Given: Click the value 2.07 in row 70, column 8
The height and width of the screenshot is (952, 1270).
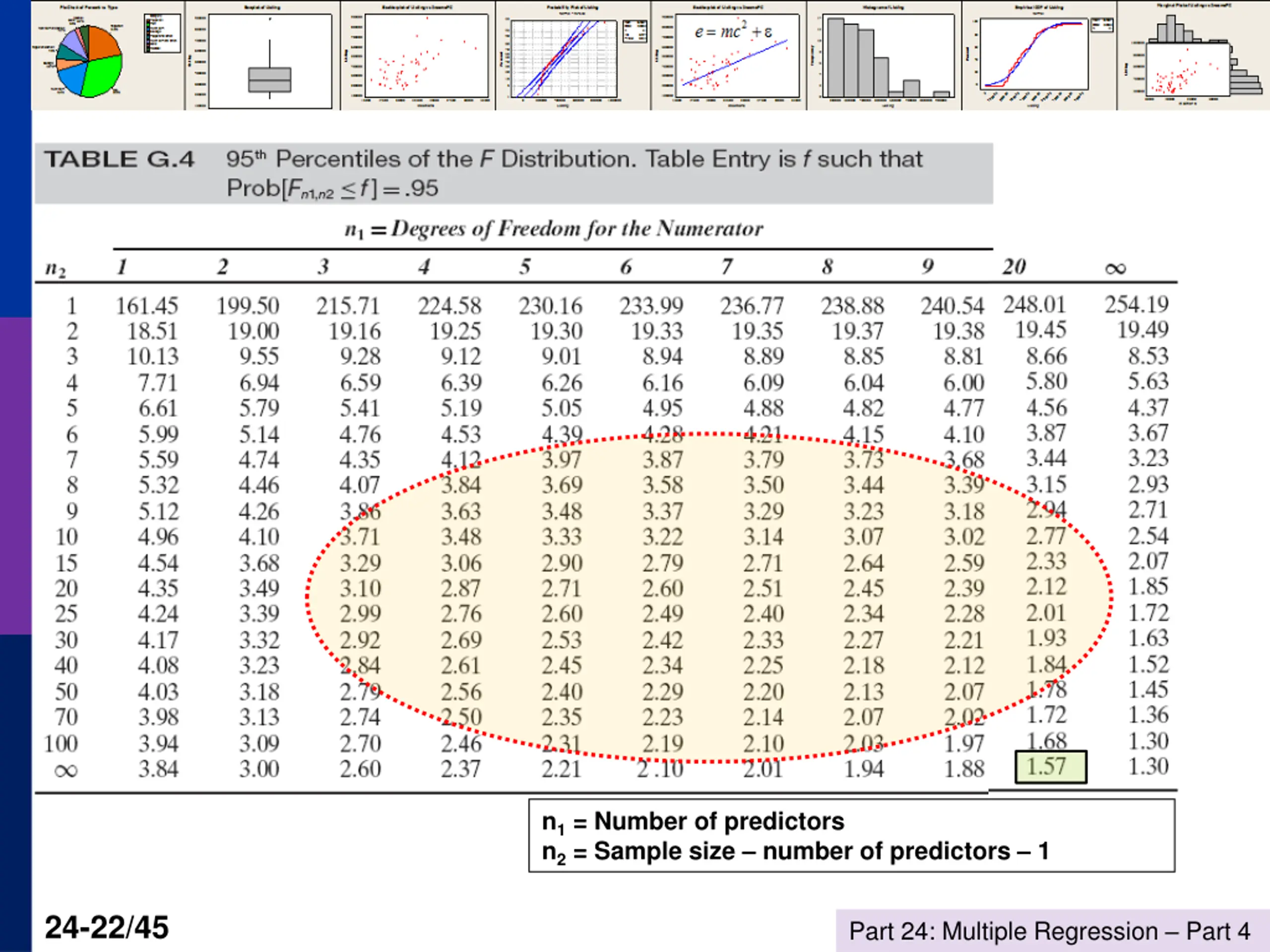Looking at the screenshot, I should click(x=864, y=716).
